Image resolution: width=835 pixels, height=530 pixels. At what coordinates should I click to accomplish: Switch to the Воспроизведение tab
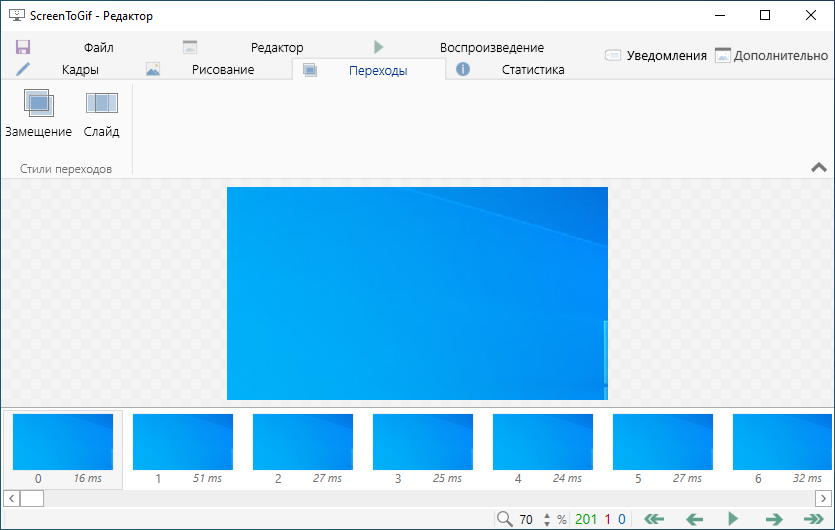coord(492,47)
